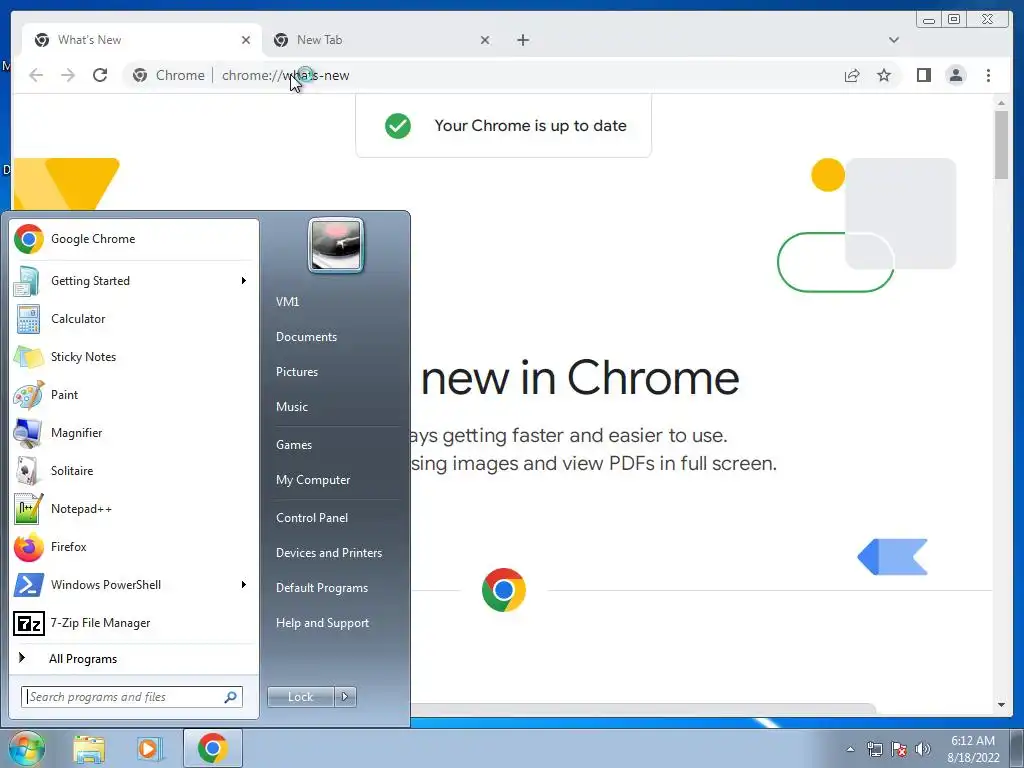
Task: Open the Sticky Notes icon
Action: (x=28, y=357)
